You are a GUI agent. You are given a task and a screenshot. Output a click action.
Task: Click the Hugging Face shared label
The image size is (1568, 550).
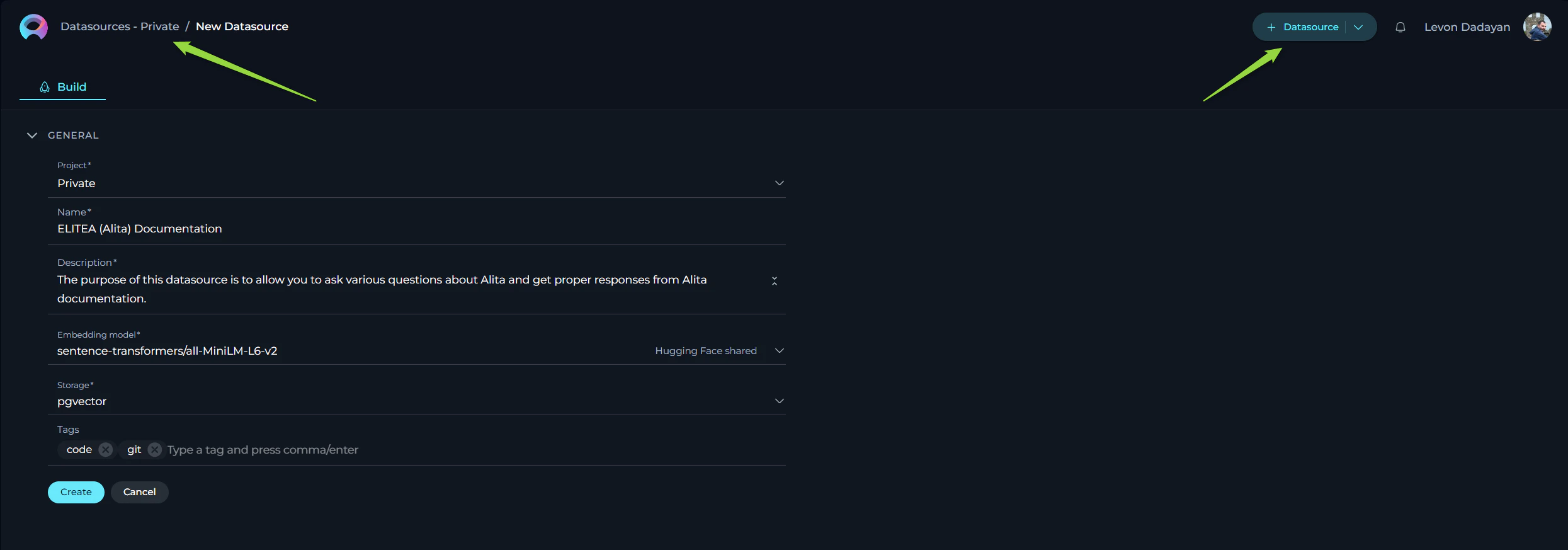(x=706, y=351)
